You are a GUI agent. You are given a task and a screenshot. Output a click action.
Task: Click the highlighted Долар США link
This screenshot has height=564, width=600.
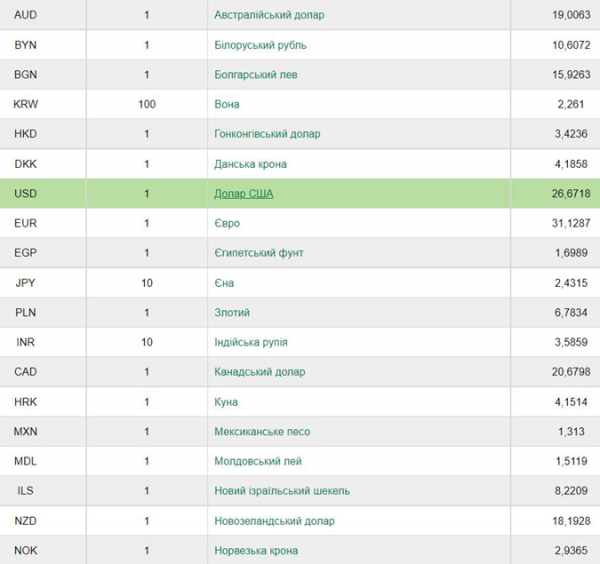click(x=243, y=194)
